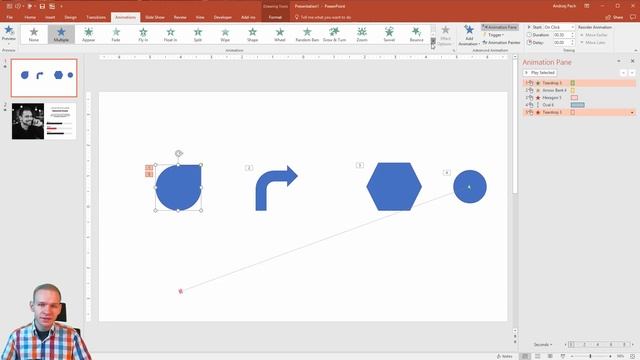The image size is (640, 360).
Task: Click the rotate handle above the teardrop
Action: coord(178,153)
